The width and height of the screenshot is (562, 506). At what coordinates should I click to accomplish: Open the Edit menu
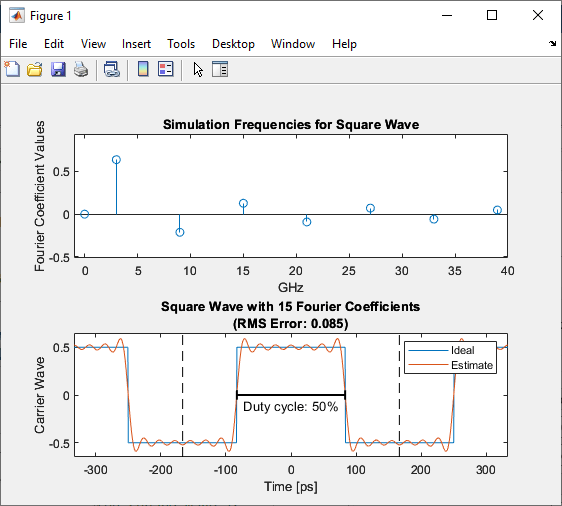click(54, 44)
